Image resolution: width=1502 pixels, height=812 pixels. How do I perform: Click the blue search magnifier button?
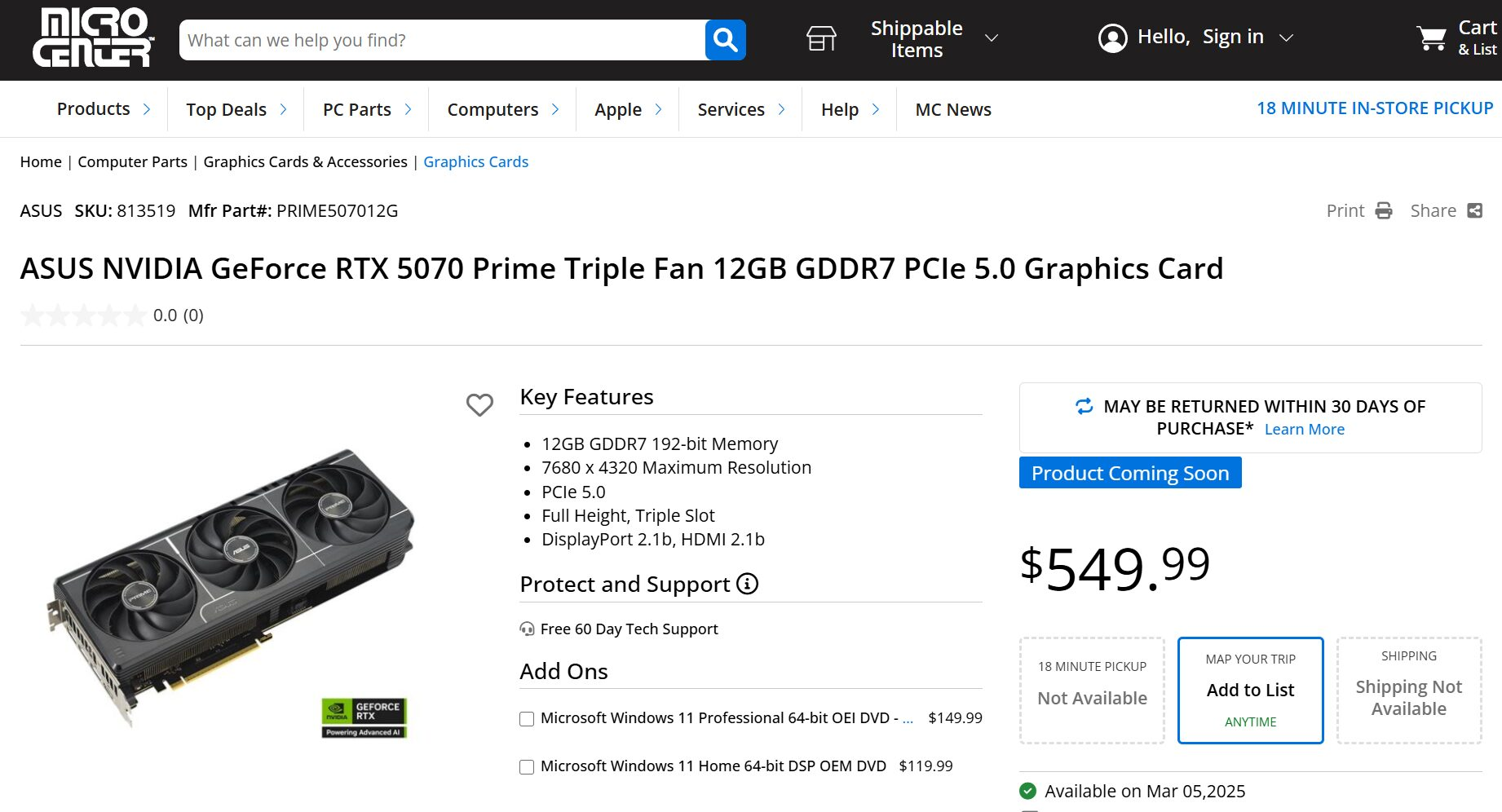[725, 40]
